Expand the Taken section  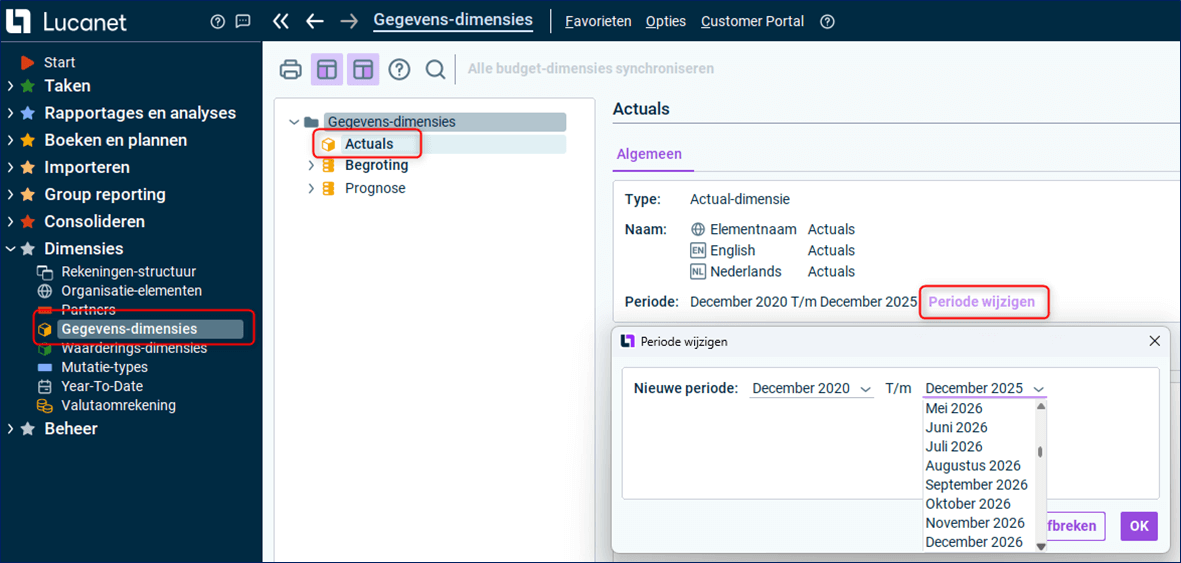coord(10,87)
